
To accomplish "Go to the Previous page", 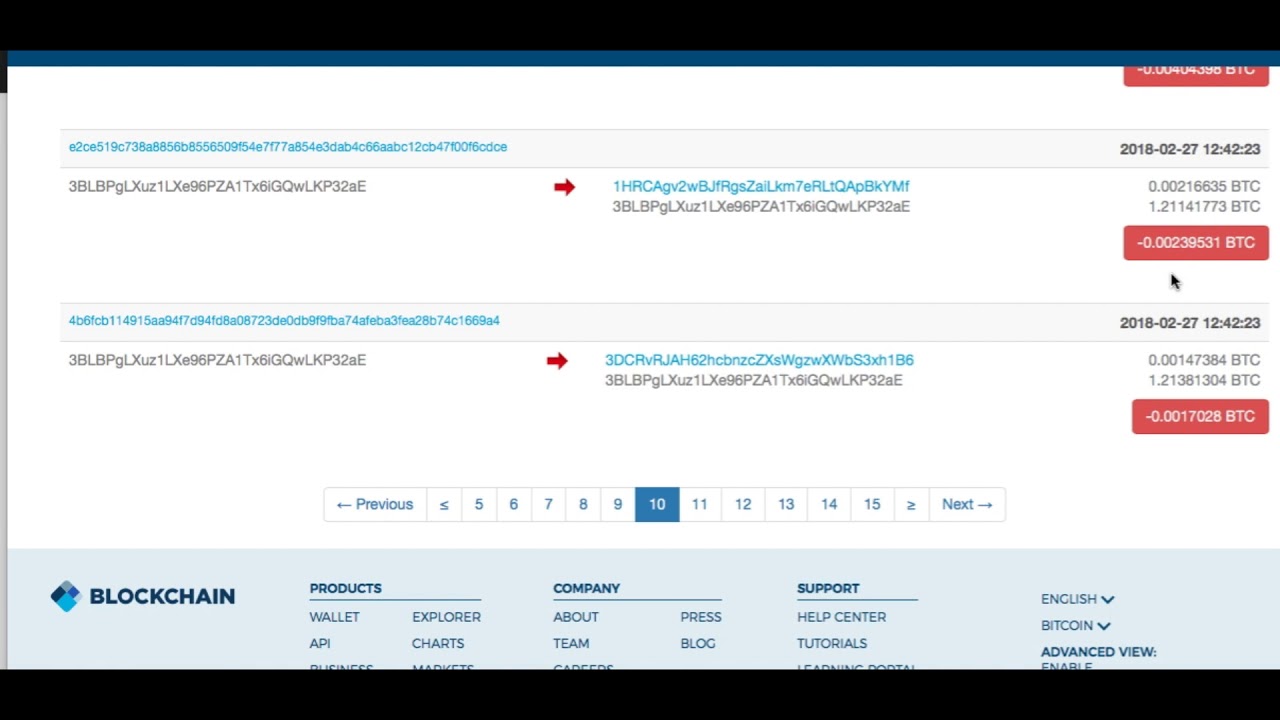I will 375,505.
